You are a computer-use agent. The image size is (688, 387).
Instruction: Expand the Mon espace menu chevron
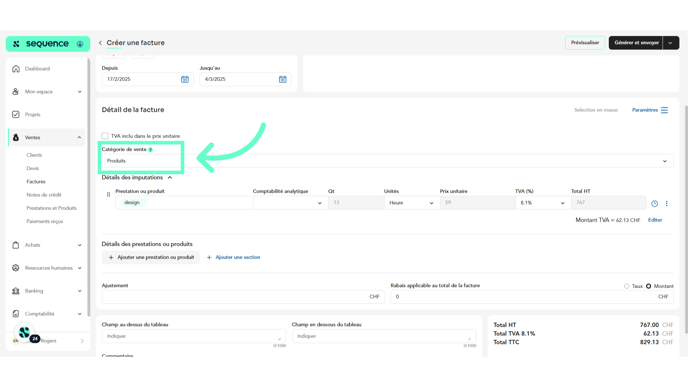pos(79,92)
